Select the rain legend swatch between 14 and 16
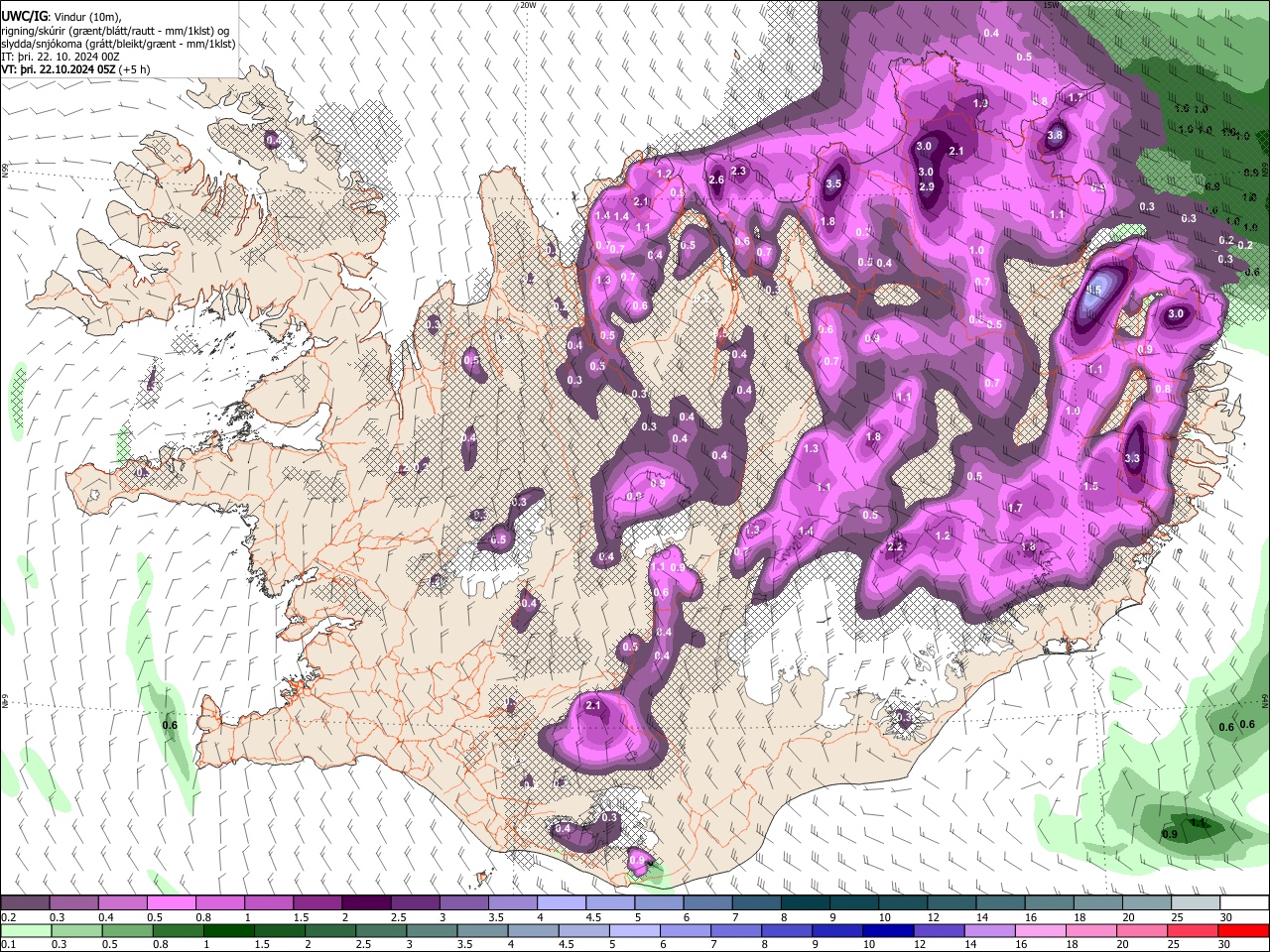1270x952 pixels. 988,930
